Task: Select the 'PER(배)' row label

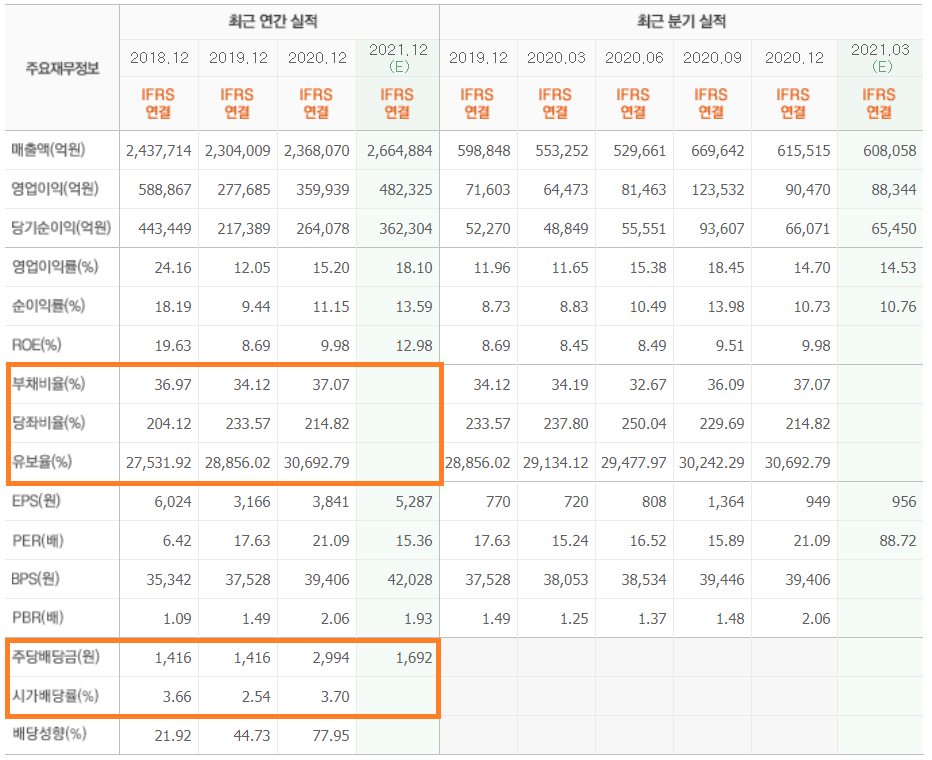Action: coord(37,540)
